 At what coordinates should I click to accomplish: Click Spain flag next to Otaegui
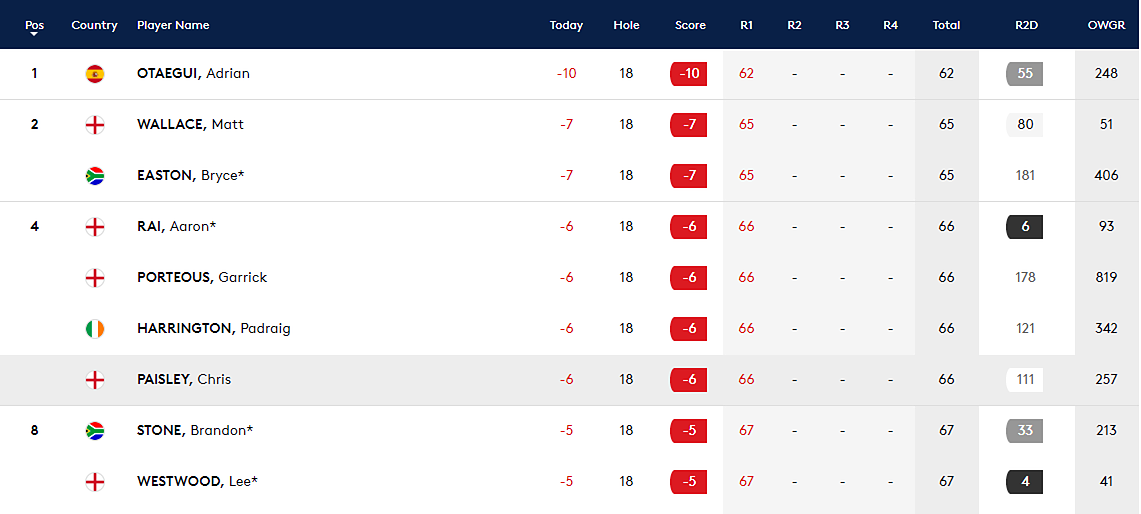pos(95,74)
